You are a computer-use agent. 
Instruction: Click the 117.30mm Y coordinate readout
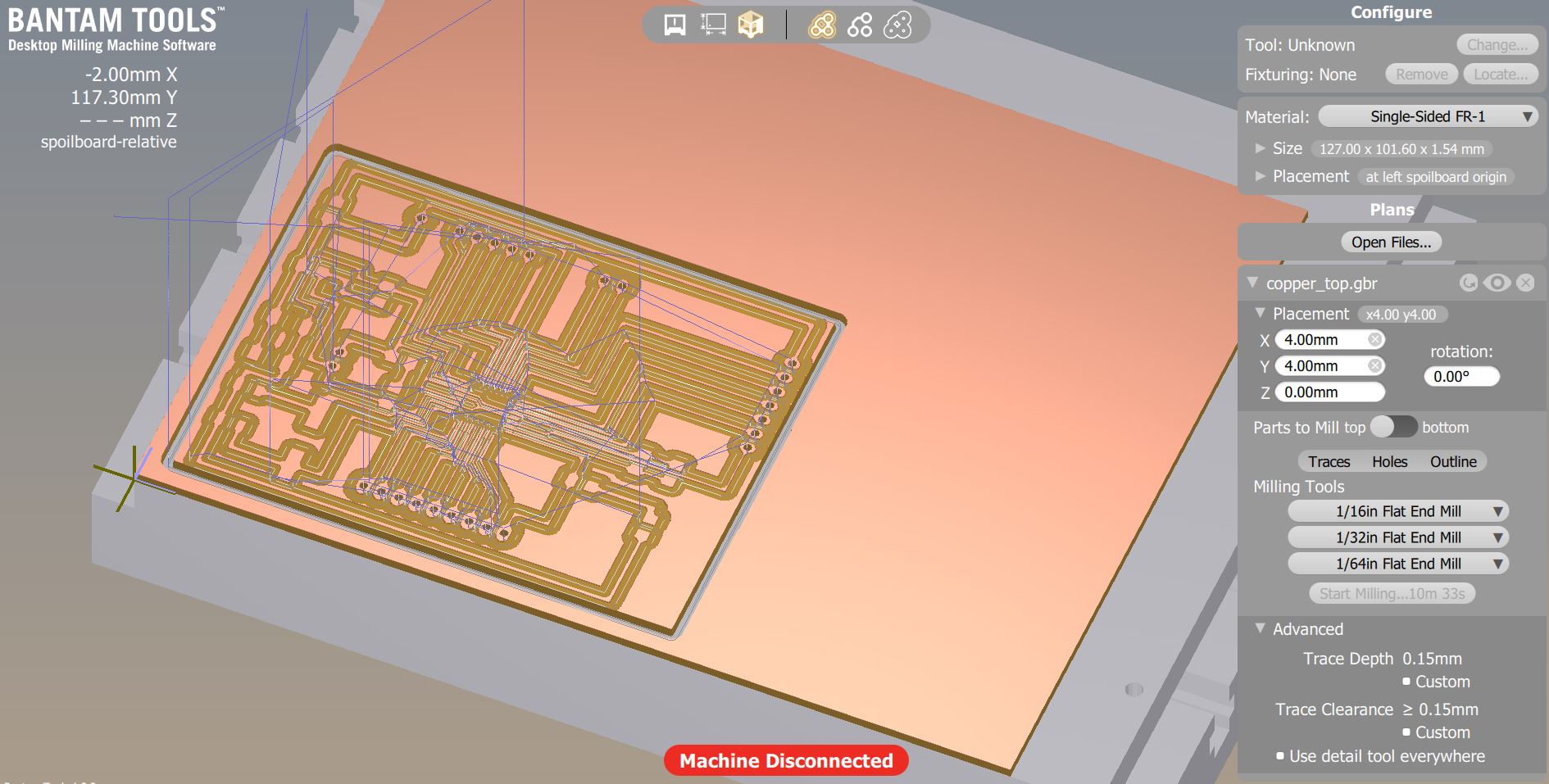[x=124, y=97]
